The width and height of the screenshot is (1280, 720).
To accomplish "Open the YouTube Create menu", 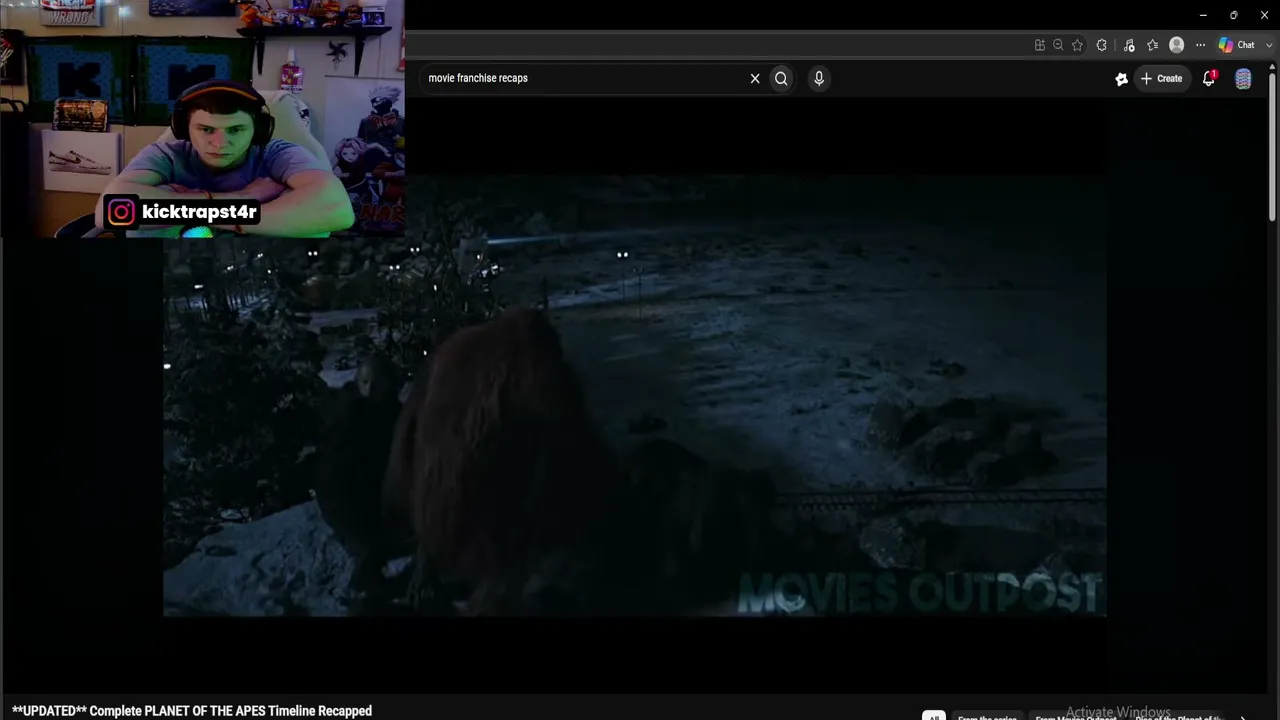I will click(x=1162, y=78).
